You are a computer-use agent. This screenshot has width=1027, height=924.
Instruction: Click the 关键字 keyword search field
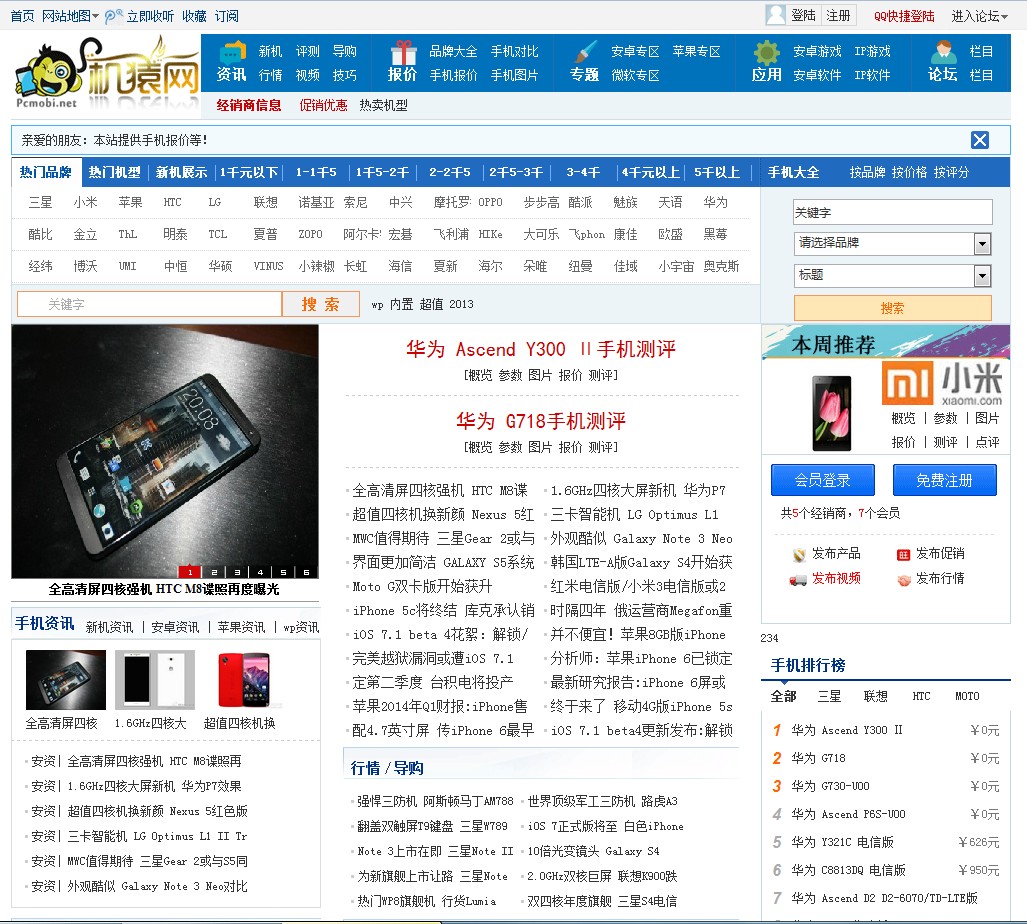pos(150,304)
